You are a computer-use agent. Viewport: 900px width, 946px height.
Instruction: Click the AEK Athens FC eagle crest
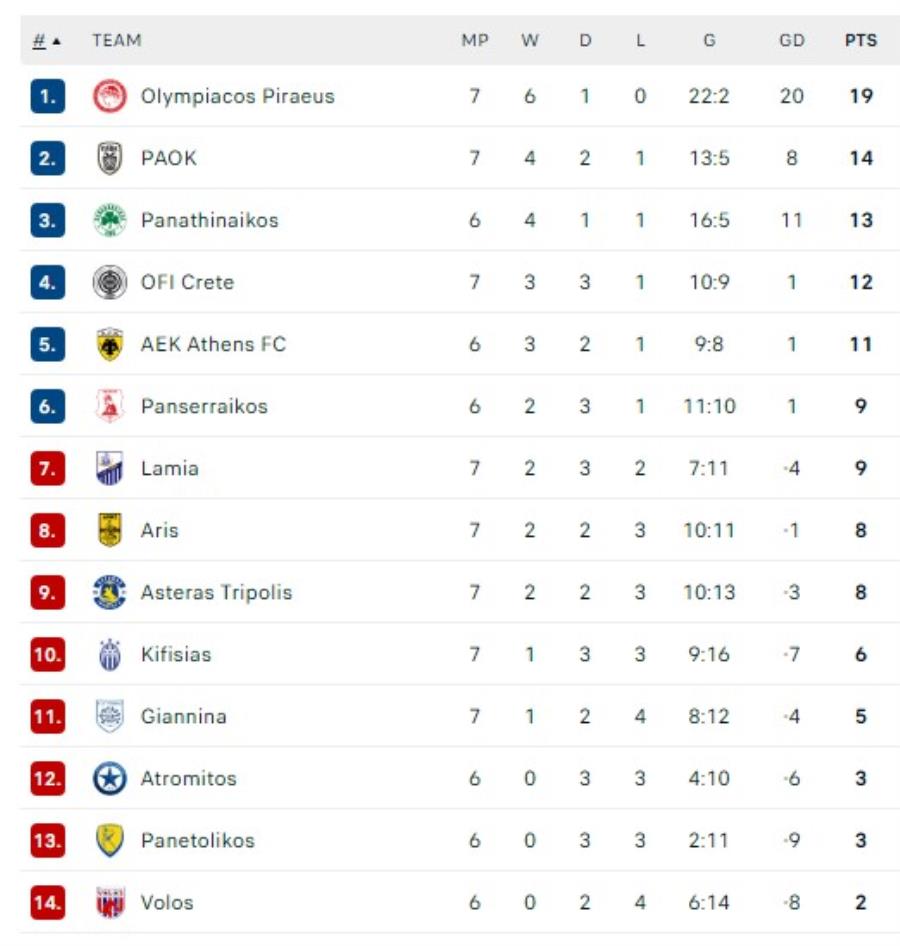tap(109, 345)
